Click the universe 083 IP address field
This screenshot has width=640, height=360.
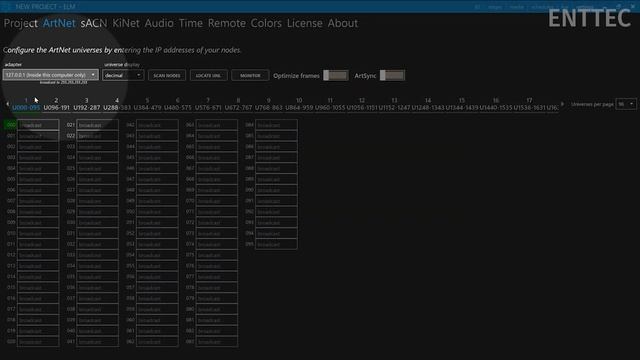[217, 342]
